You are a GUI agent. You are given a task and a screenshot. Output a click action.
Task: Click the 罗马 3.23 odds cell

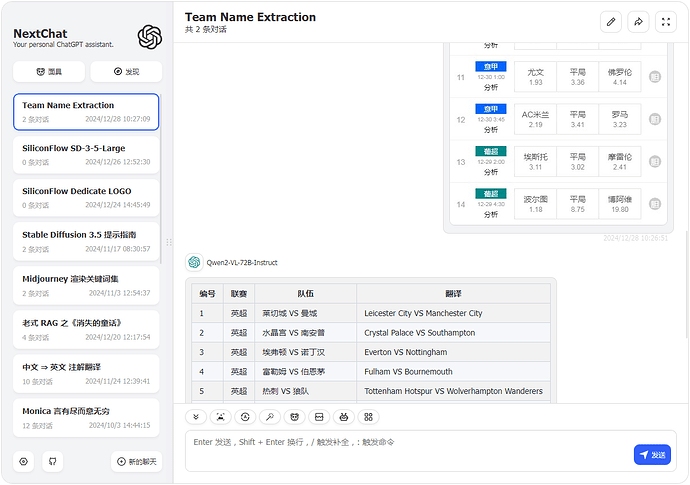[x=620, y=119]
